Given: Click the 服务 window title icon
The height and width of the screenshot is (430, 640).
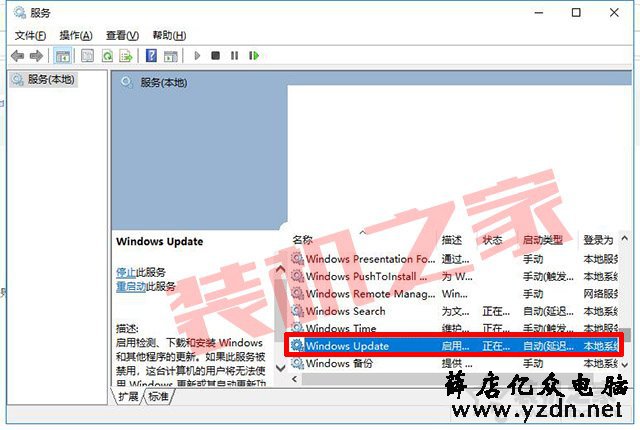Looking at the screenshot, I should pos(19,13).
